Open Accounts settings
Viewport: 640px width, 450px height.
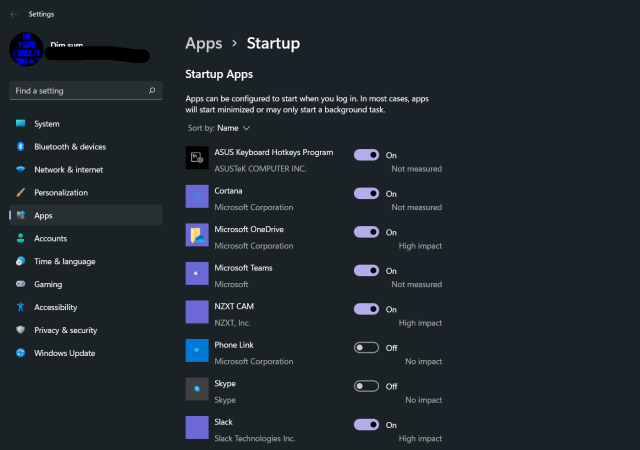tap(86, 238)
